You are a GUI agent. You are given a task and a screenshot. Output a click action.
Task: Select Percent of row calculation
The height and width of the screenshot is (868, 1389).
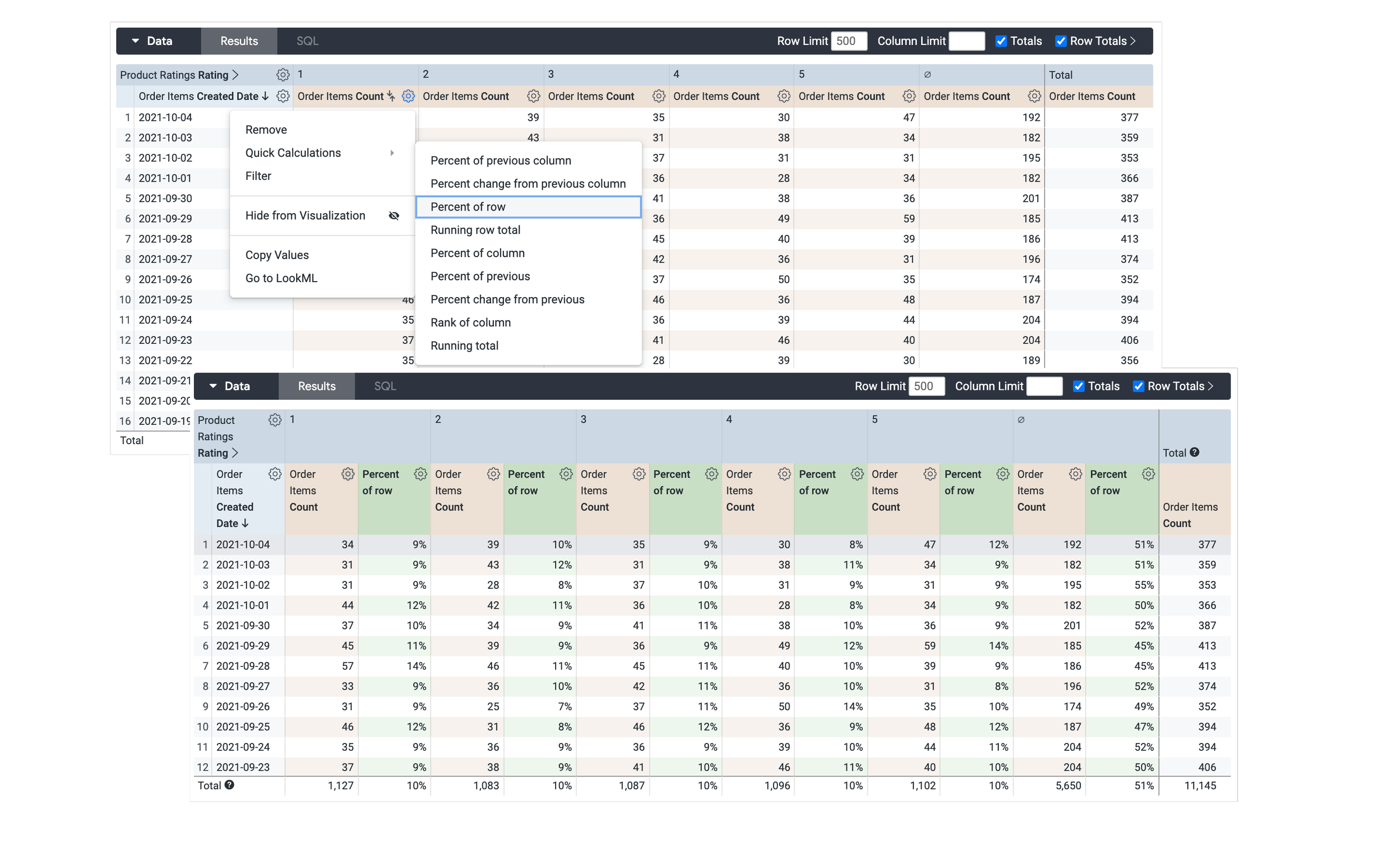[468, 207]
